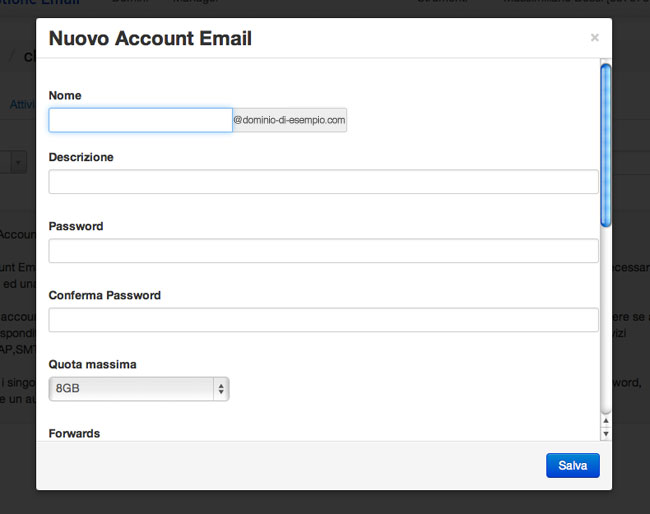
Task: Open the Quota massima dropdown showing 8GB
Action: (x=139, y=389)
